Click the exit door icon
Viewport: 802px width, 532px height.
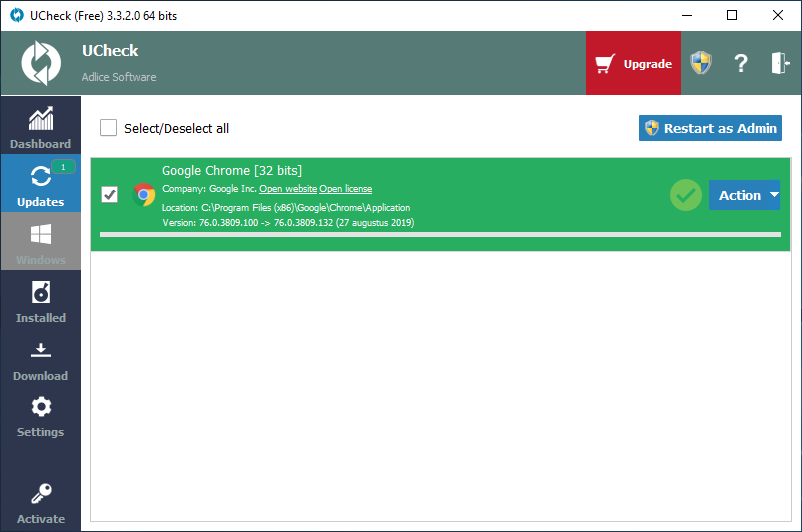click(780, 63)
